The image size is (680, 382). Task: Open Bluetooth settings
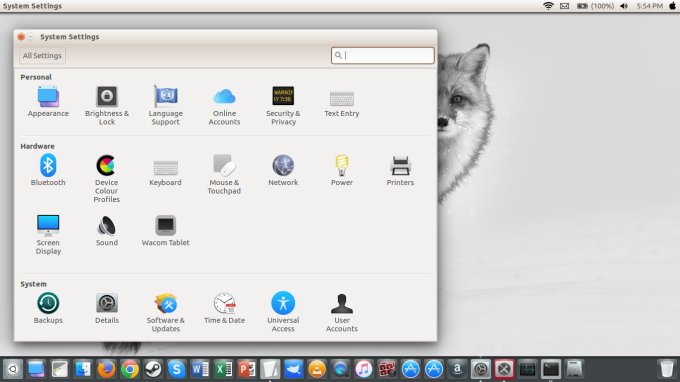(x=48, y=170)
